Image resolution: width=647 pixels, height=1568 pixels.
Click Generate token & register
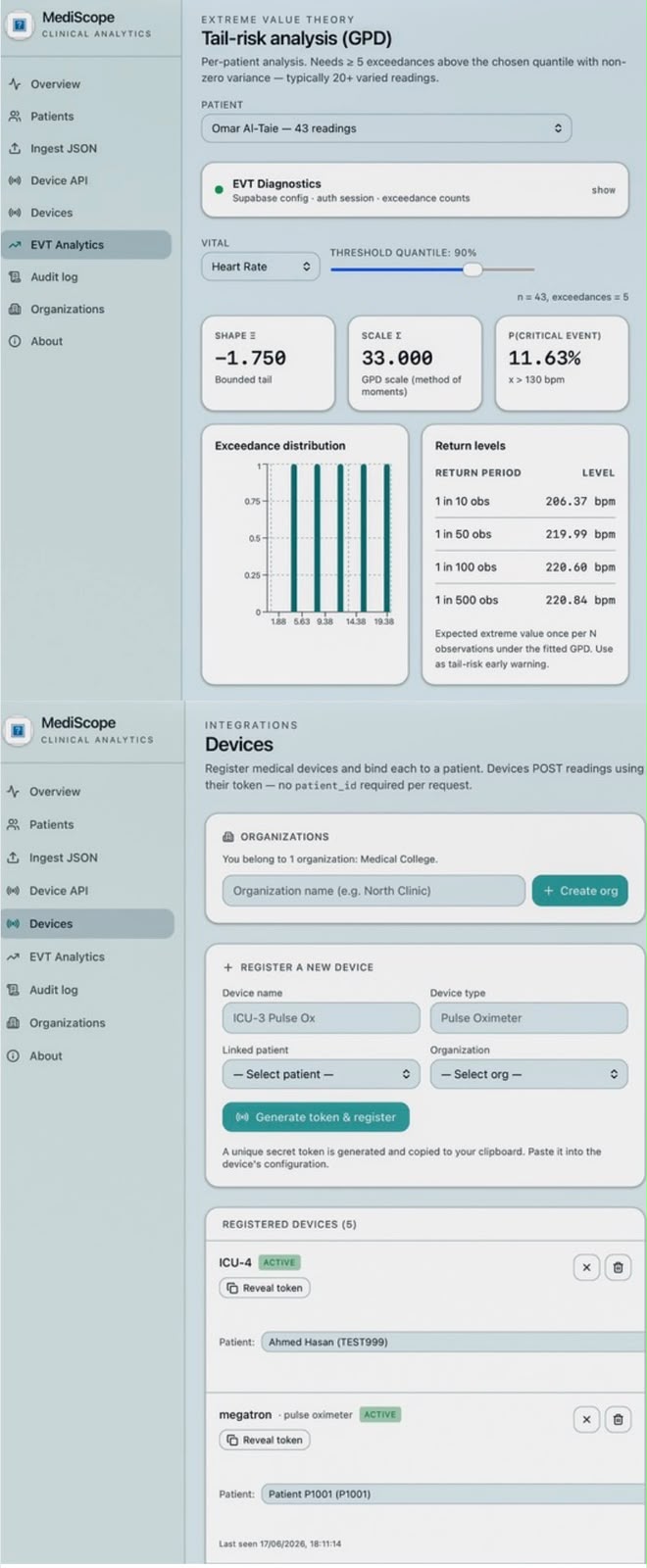316,1117
